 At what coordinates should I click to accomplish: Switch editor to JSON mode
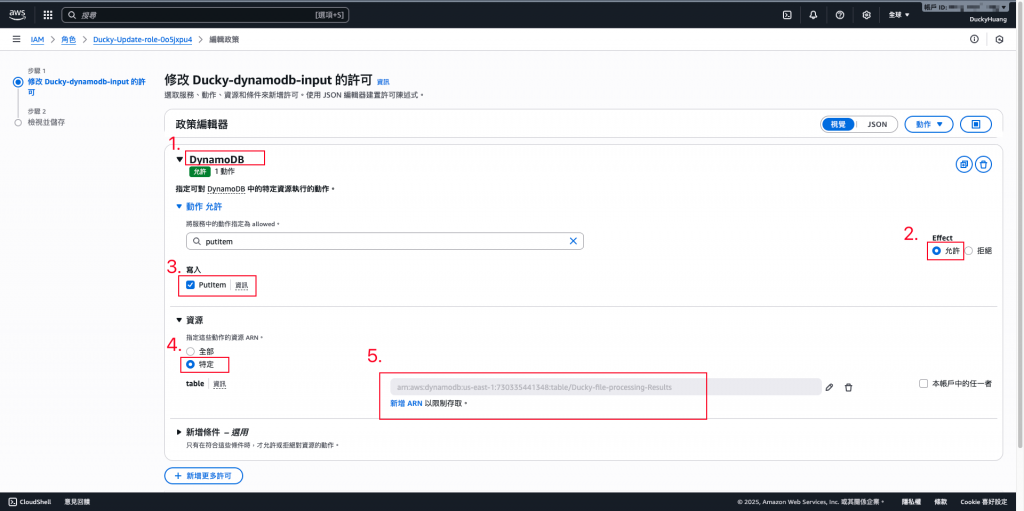click(x=877, y=124)
